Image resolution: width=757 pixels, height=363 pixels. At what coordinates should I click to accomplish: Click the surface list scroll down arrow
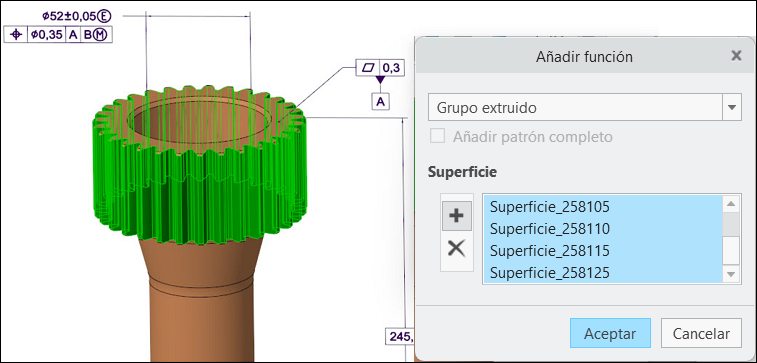coord(731,274)
